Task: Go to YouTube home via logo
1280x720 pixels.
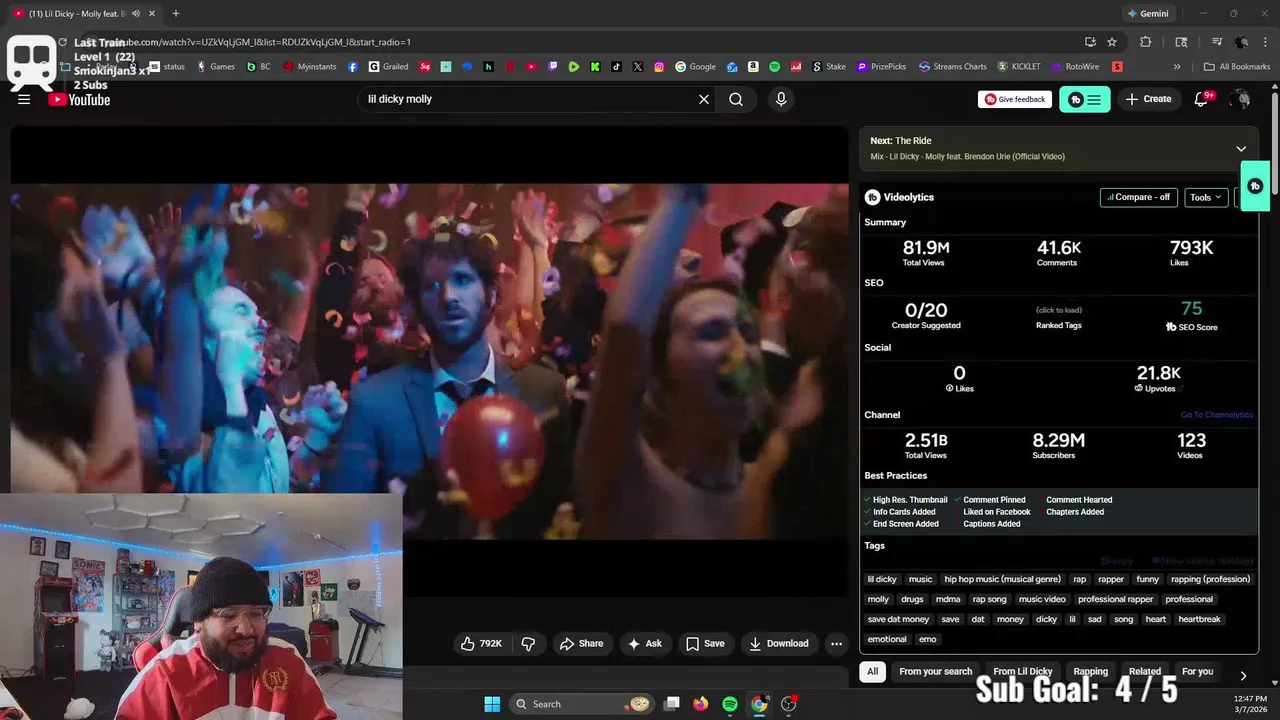Action: click(x=79, y=99)
